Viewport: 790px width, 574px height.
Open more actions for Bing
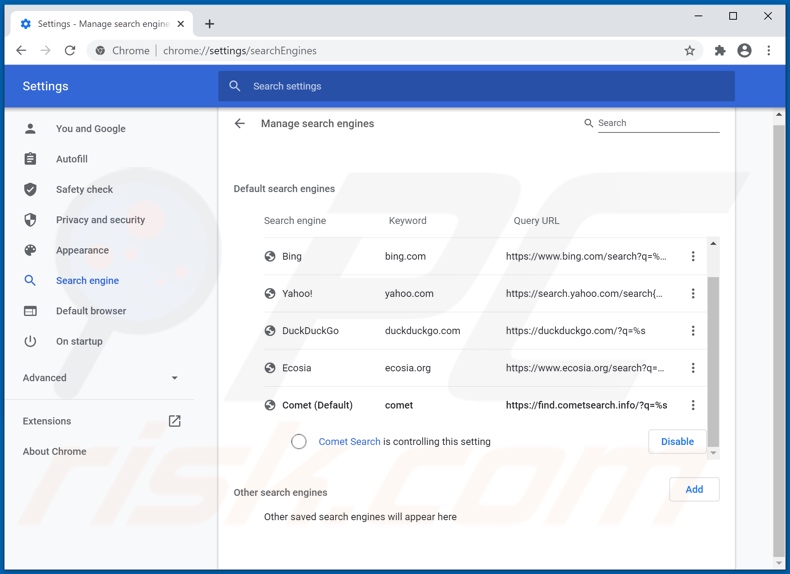click(693, 256)
